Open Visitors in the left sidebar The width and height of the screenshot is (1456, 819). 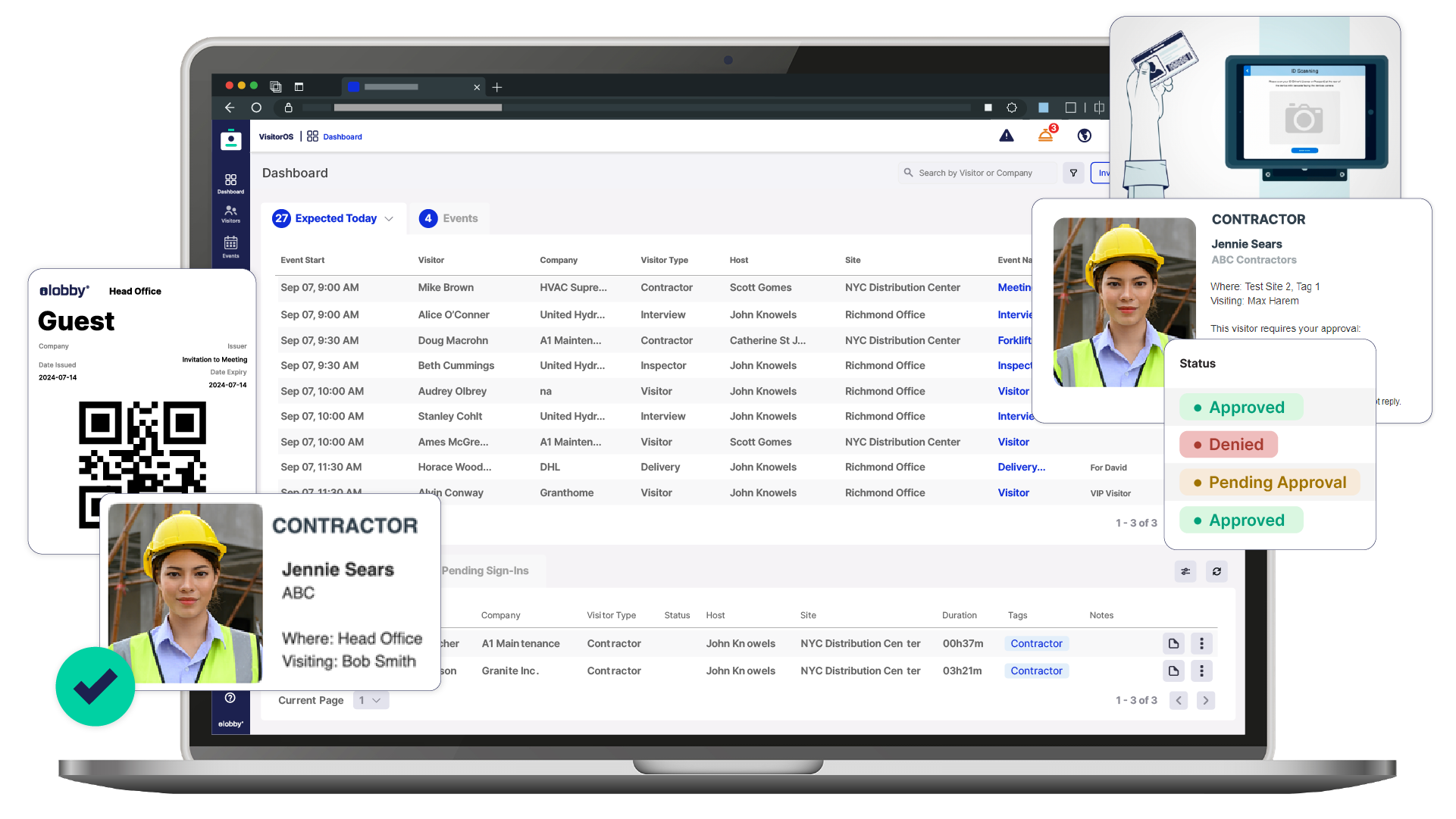tap(230, 214)
